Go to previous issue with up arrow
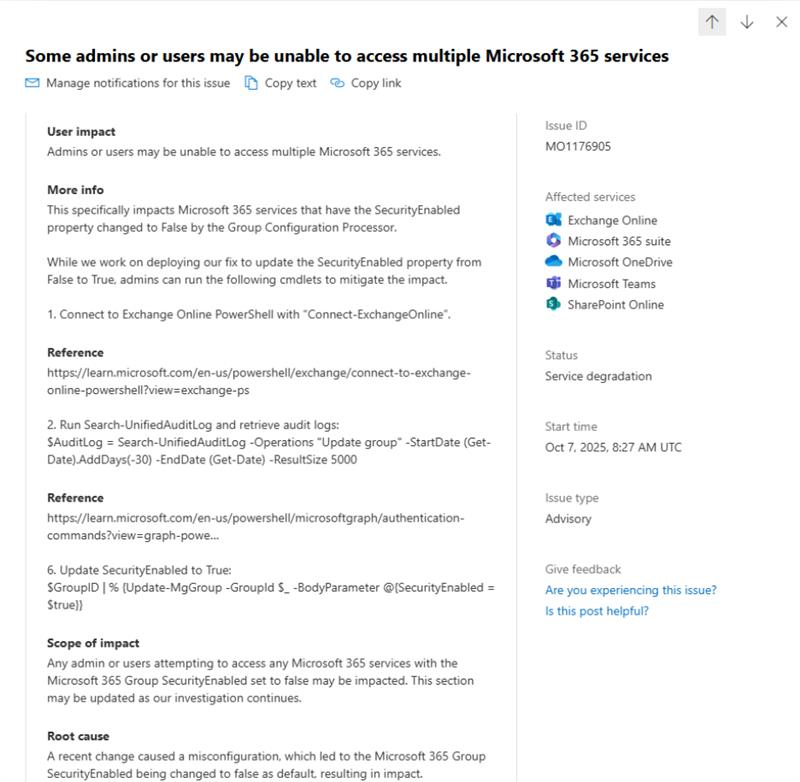The image size is (800, 782). (x=712, y=22)
